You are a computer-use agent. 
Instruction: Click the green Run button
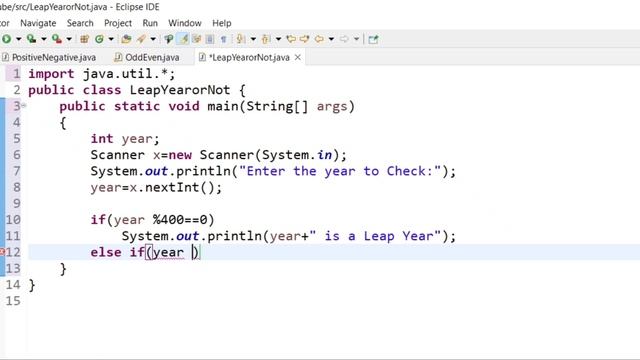coord(7,39)
